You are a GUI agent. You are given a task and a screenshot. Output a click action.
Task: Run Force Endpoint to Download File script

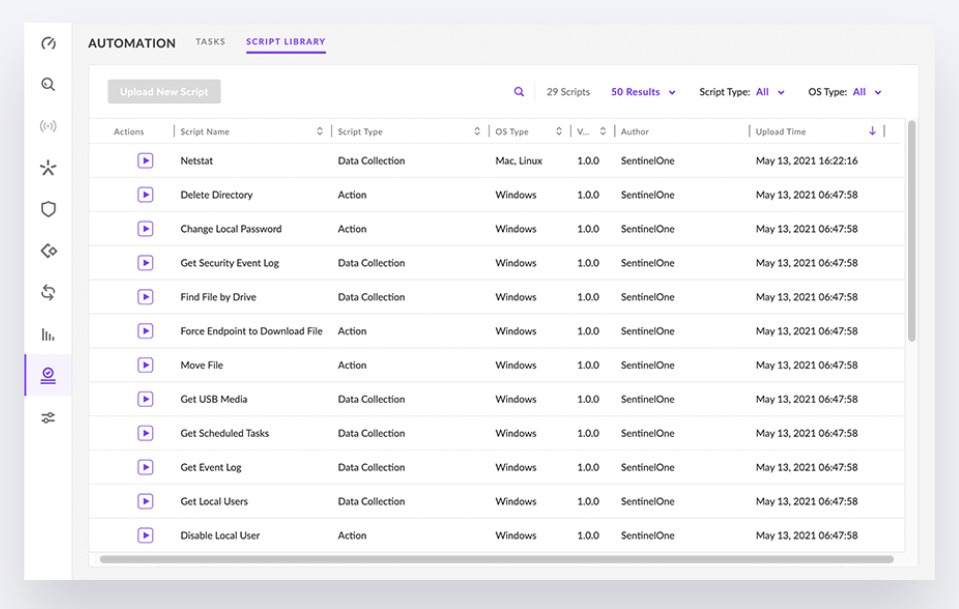(145, 331)
